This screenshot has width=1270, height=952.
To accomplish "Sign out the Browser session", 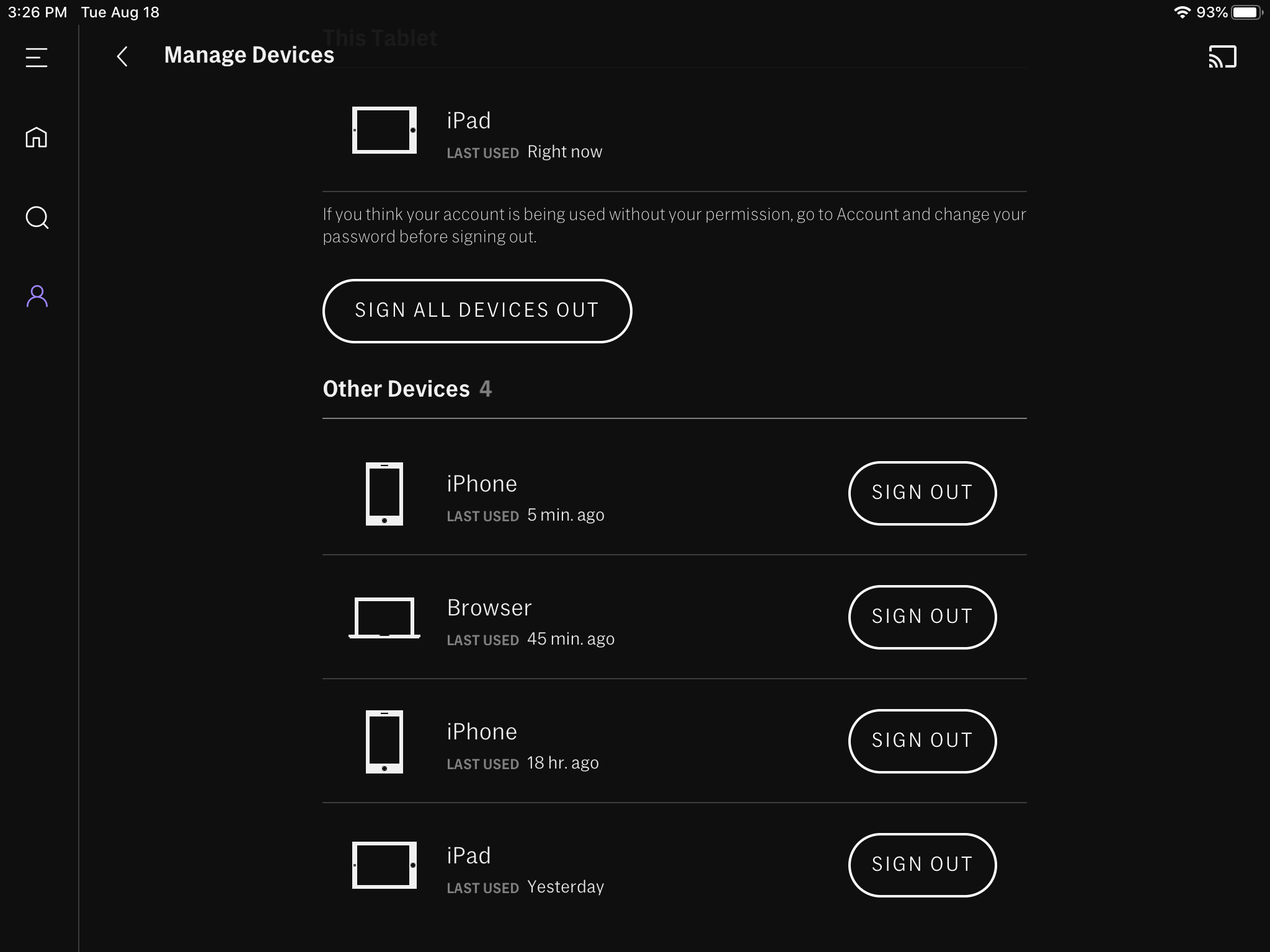I will (x=922, y=617).
